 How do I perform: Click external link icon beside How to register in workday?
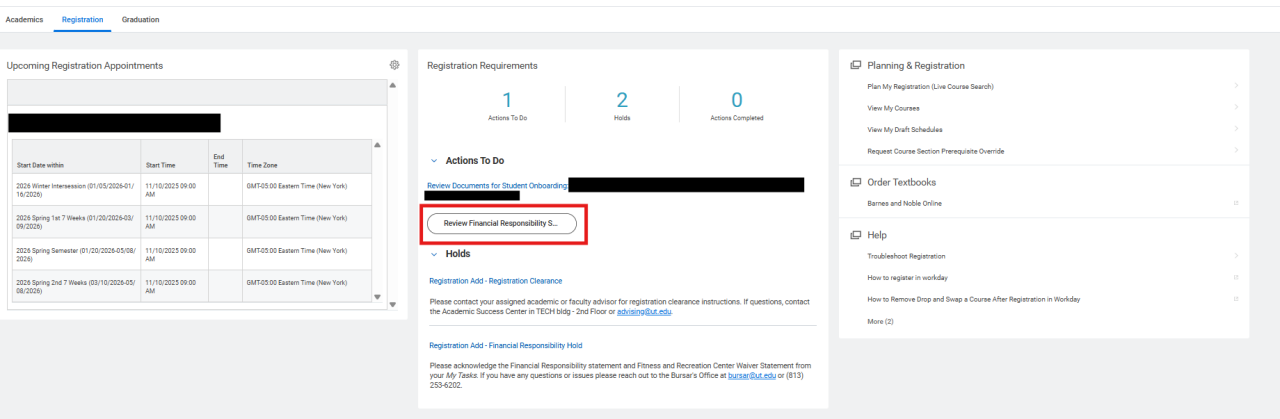[x=1236, y=278]
